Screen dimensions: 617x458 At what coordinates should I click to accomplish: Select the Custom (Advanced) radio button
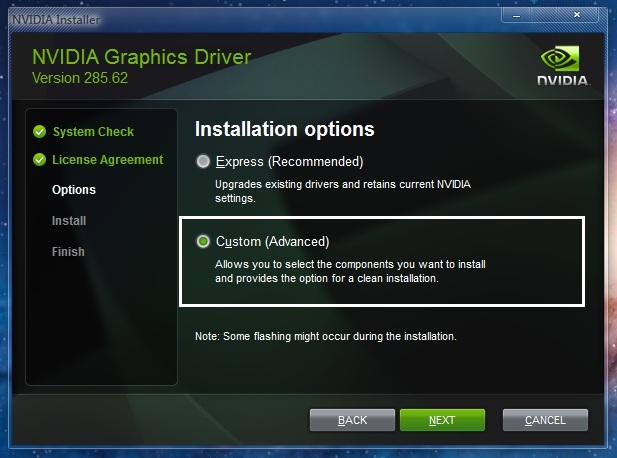(204, 241)
